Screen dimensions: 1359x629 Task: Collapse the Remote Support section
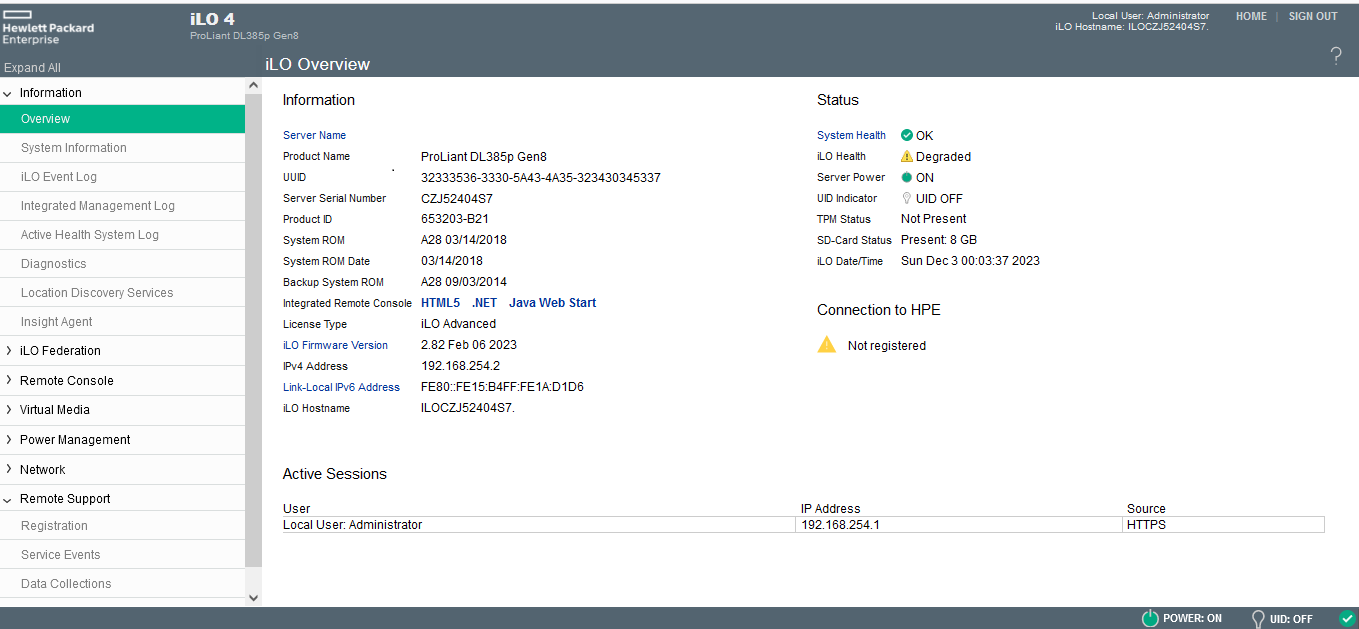(x=65, y=499)
